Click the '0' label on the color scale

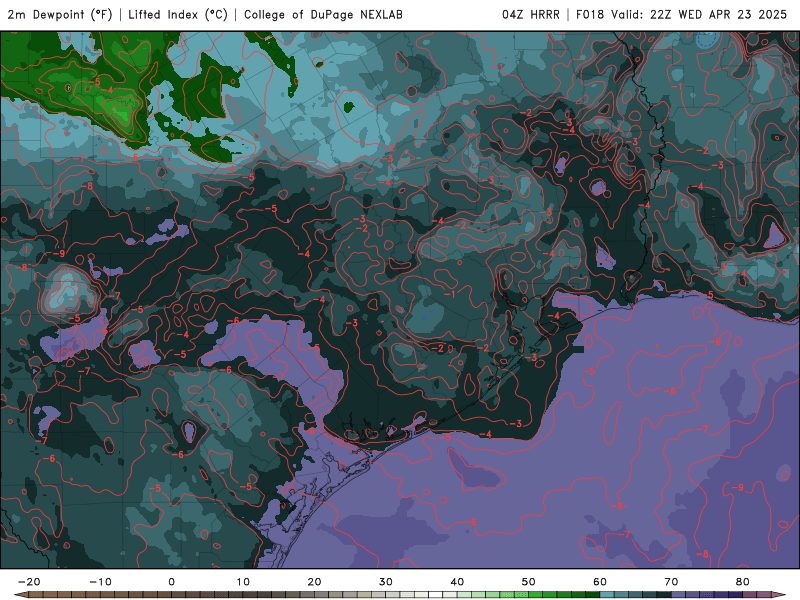[171, 582]
